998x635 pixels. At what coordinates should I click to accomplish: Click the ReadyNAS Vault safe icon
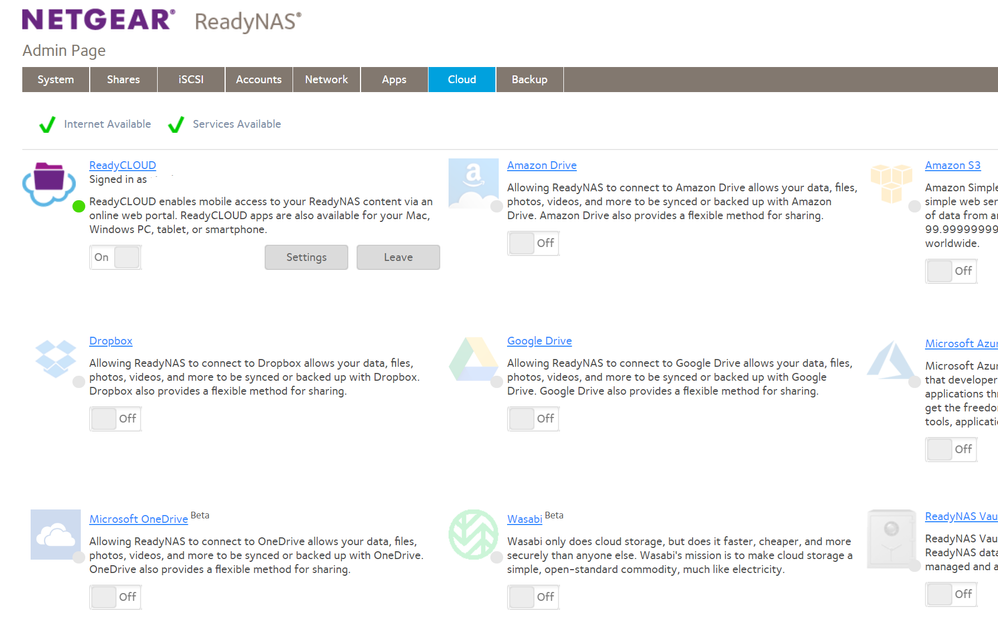click(891, 538)
